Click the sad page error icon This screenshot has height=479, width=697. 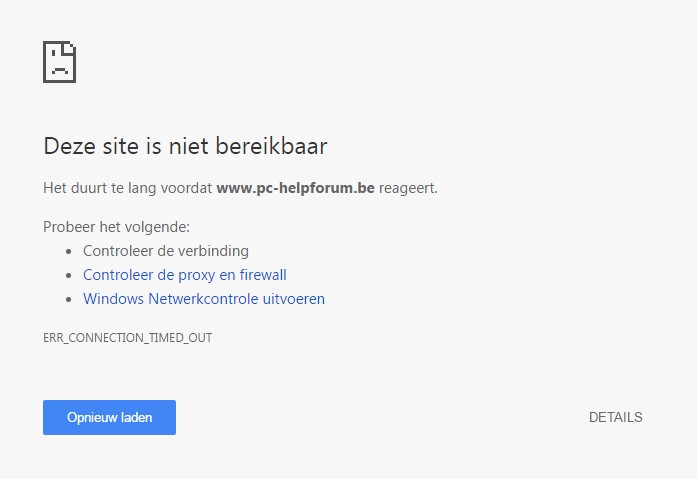pos(60,62)
